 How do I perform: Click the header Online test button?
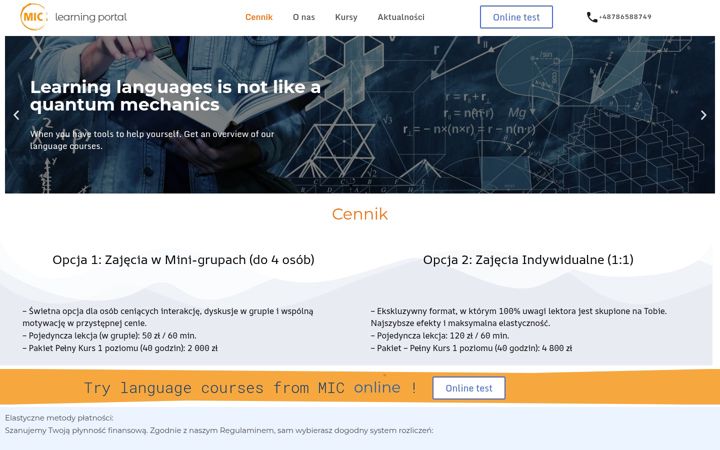[516, 17]
